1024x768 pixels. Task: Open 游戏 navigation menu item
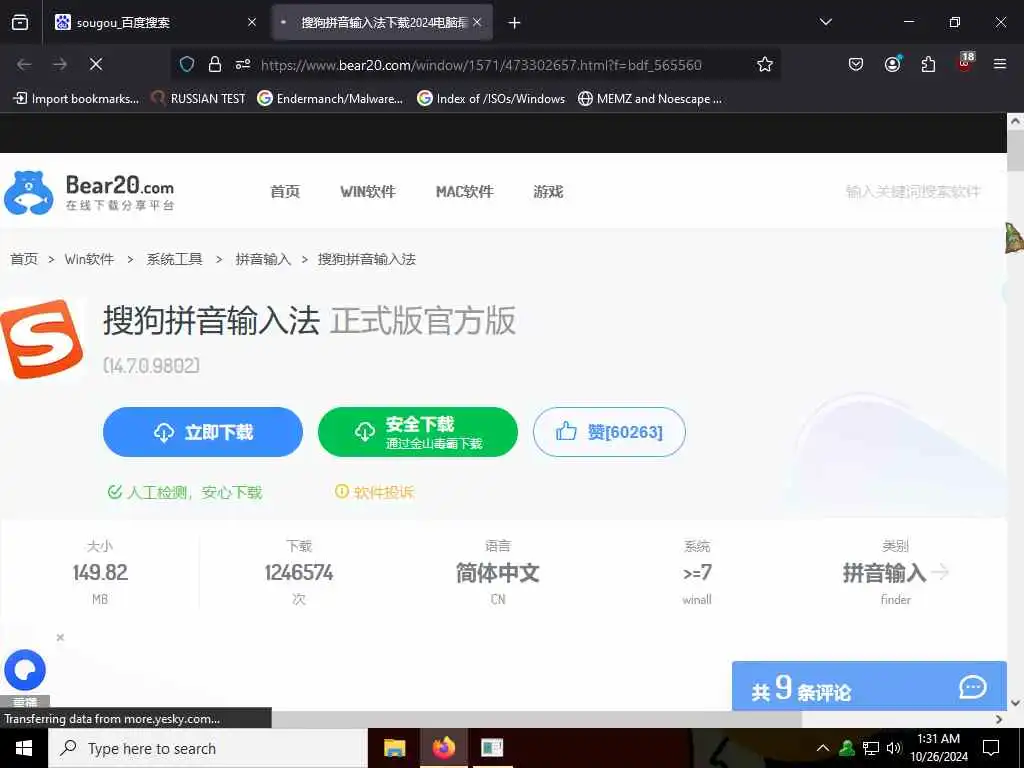548,191
